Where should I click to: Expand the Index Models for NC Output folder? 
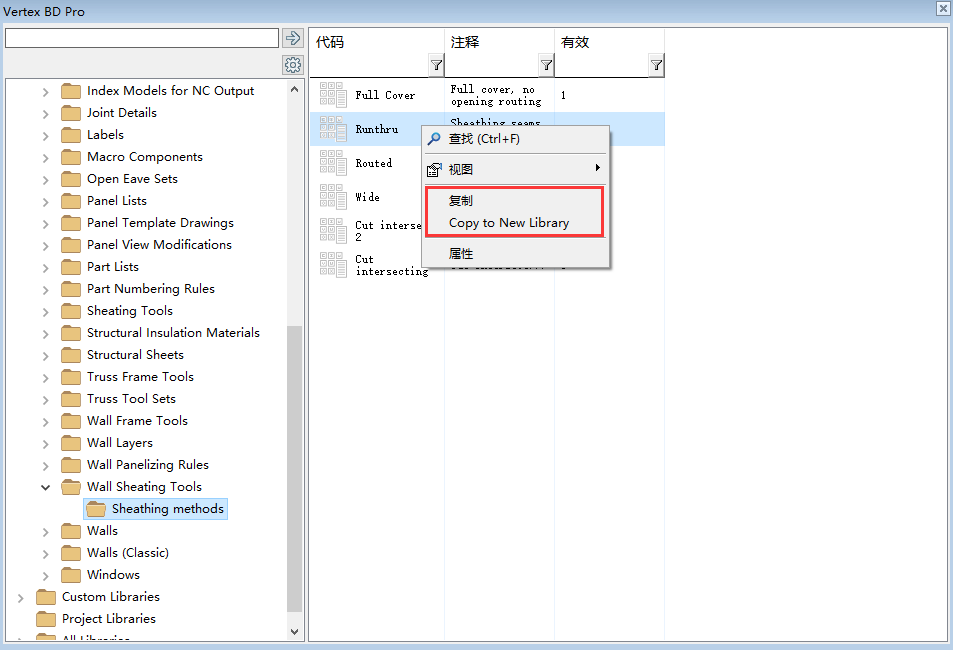point(46,92)
